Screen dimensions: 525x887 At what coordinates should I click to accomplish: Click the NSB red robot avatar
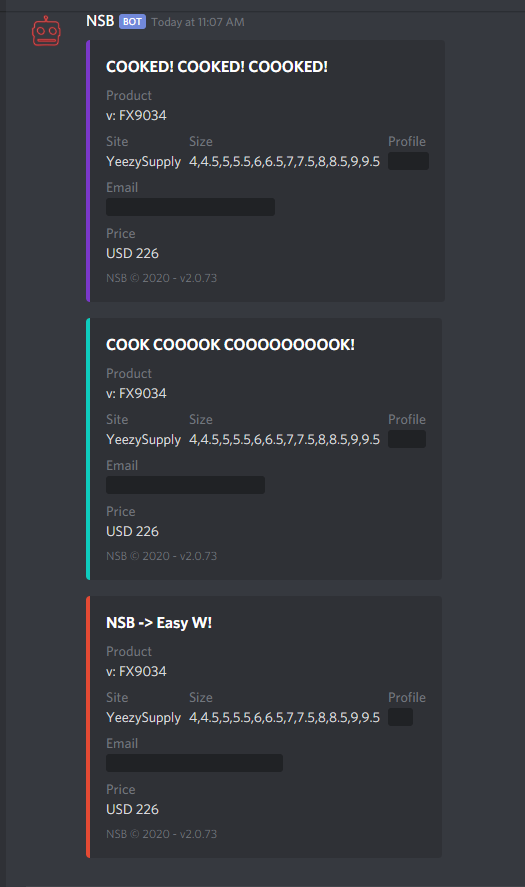[x=46, y=31]
